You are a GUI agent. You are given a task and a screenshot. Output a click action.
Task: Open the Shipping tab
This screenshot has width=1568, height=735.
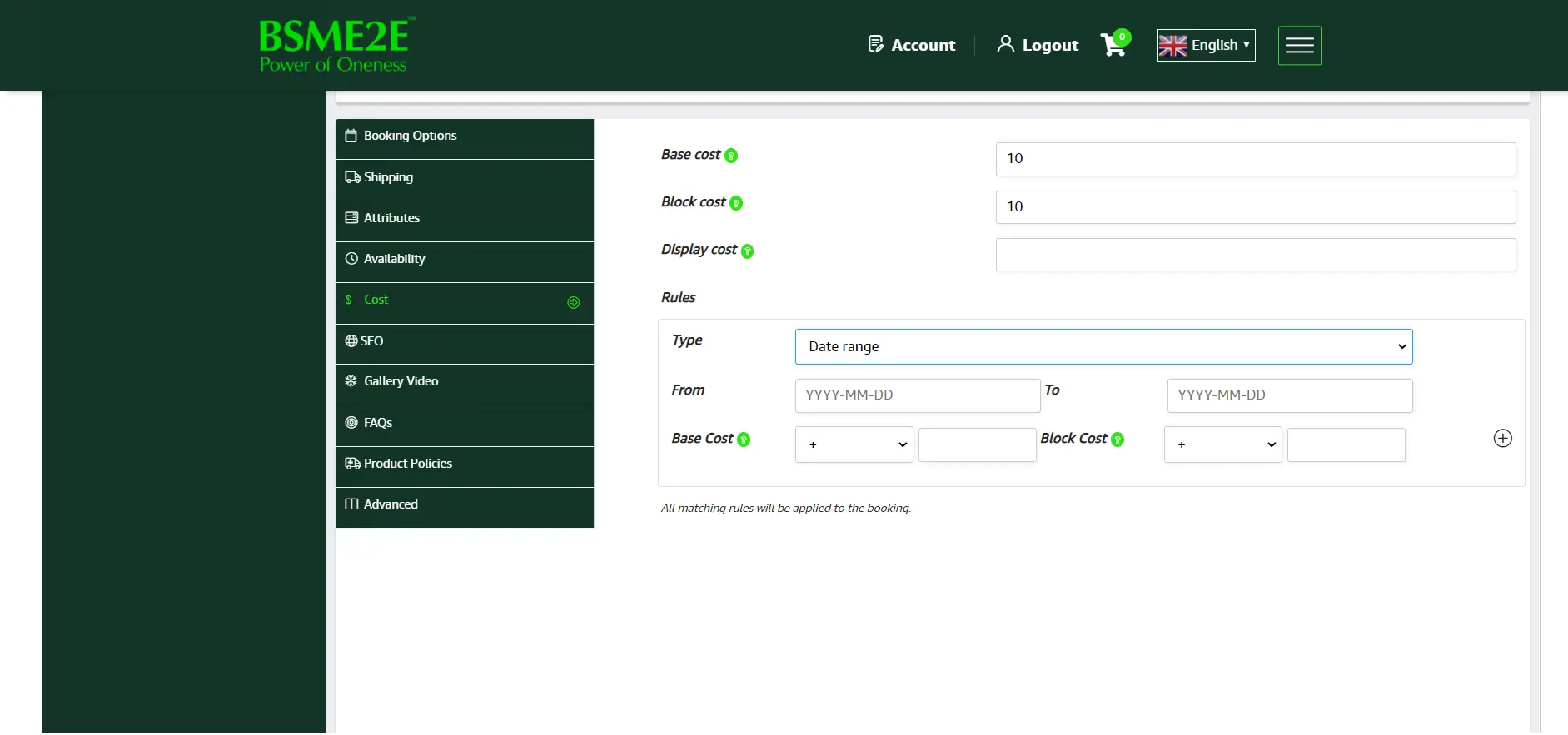tap(465, 180)
